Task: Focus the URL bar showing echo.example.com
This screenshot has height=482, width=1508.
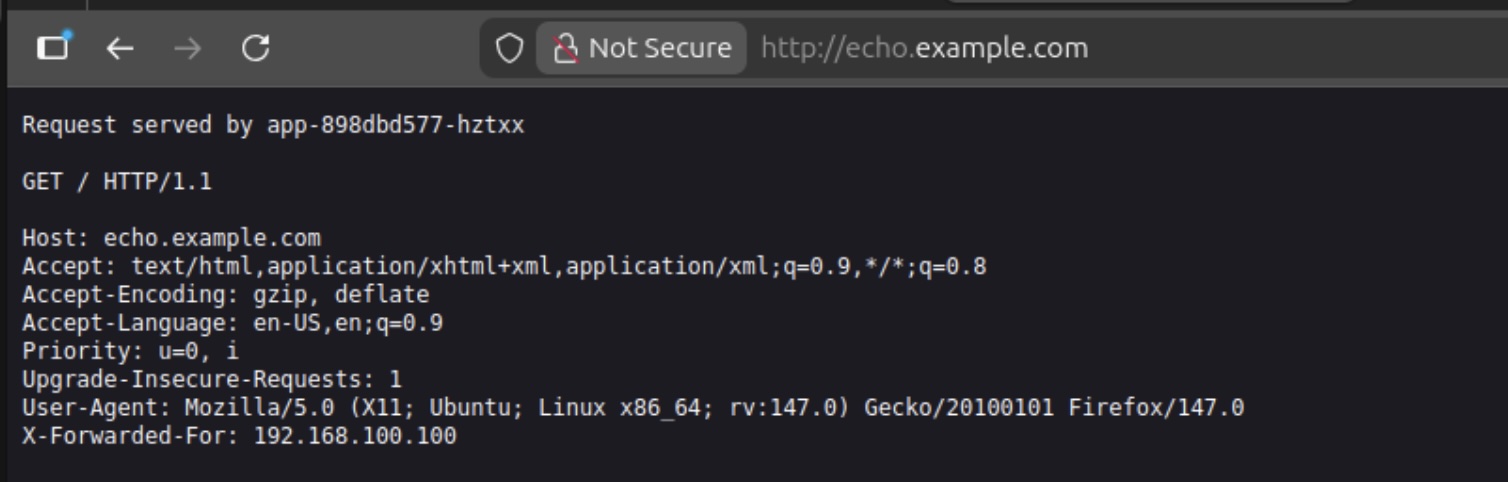Action: [x=924, y=48]
